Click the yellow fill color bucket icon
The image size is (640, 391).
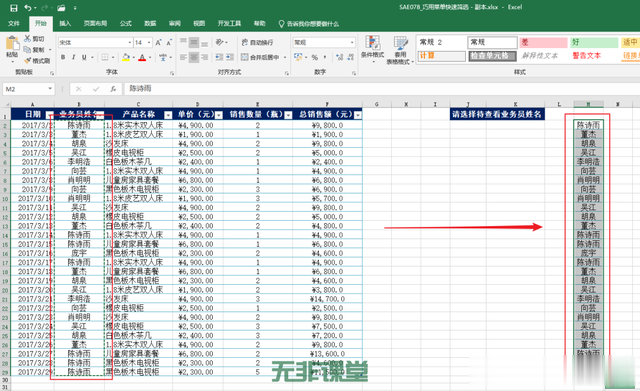point(126,57)
